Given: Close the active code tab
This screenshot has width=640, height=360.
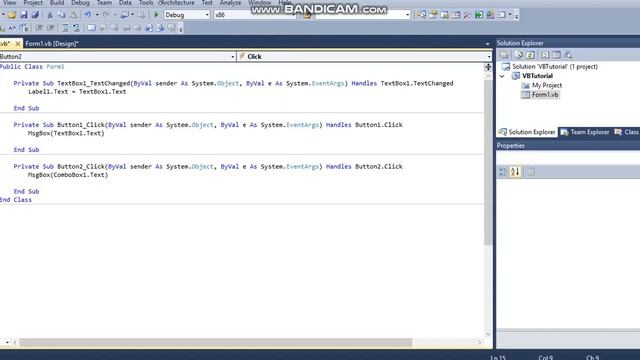Looking at the screenshot, I should coord(18,44).
